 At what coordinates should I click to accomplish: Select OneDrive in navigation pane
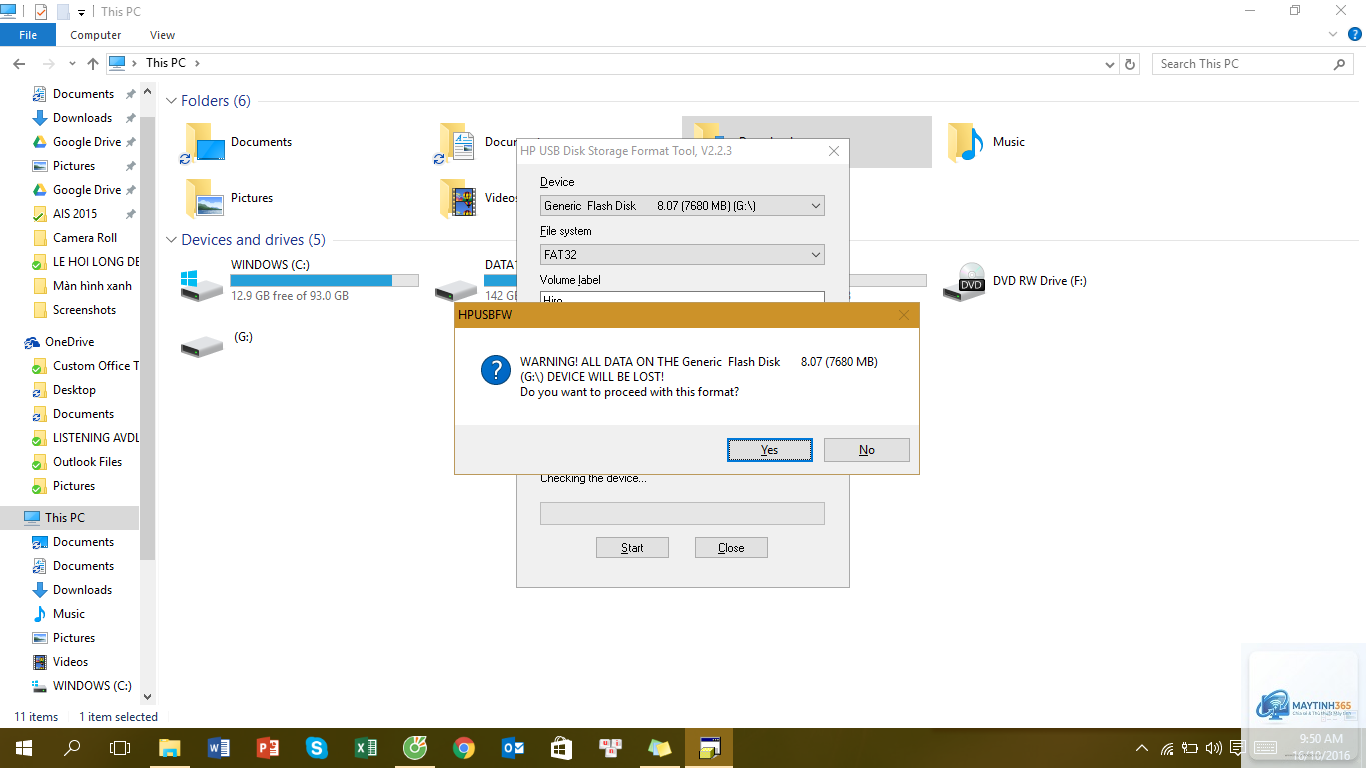pyautogui.click(x=69, y=342)
